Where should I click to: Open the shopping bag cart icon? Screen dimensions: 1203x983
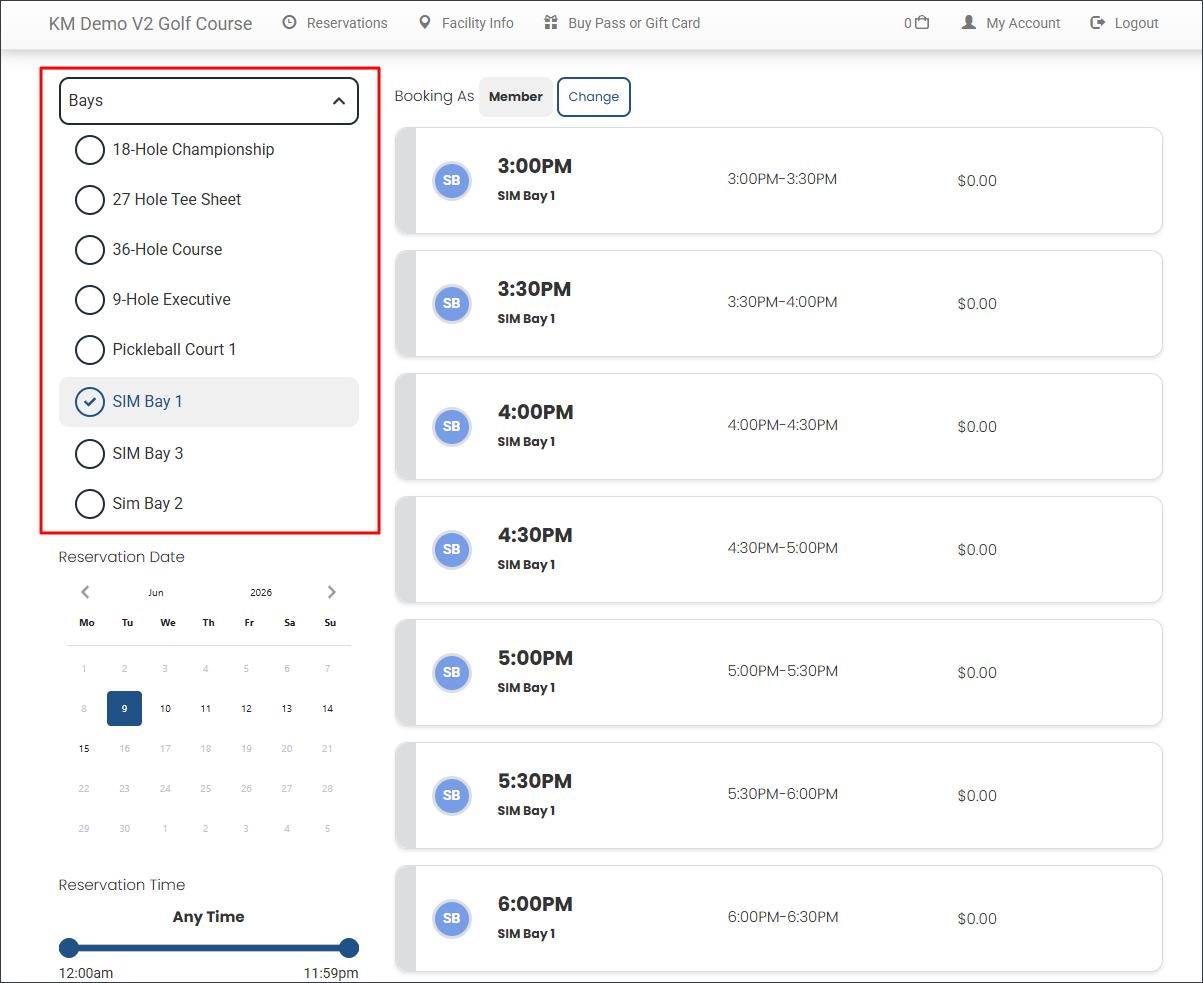[922, 22]
